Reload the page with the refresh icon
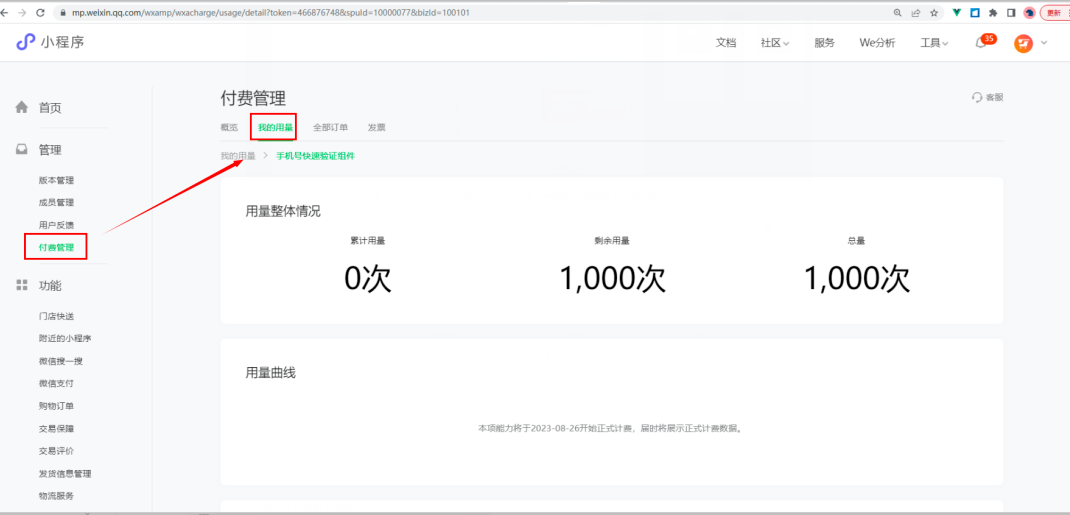This screenshot has height=515, width=1070. (40, 13)
